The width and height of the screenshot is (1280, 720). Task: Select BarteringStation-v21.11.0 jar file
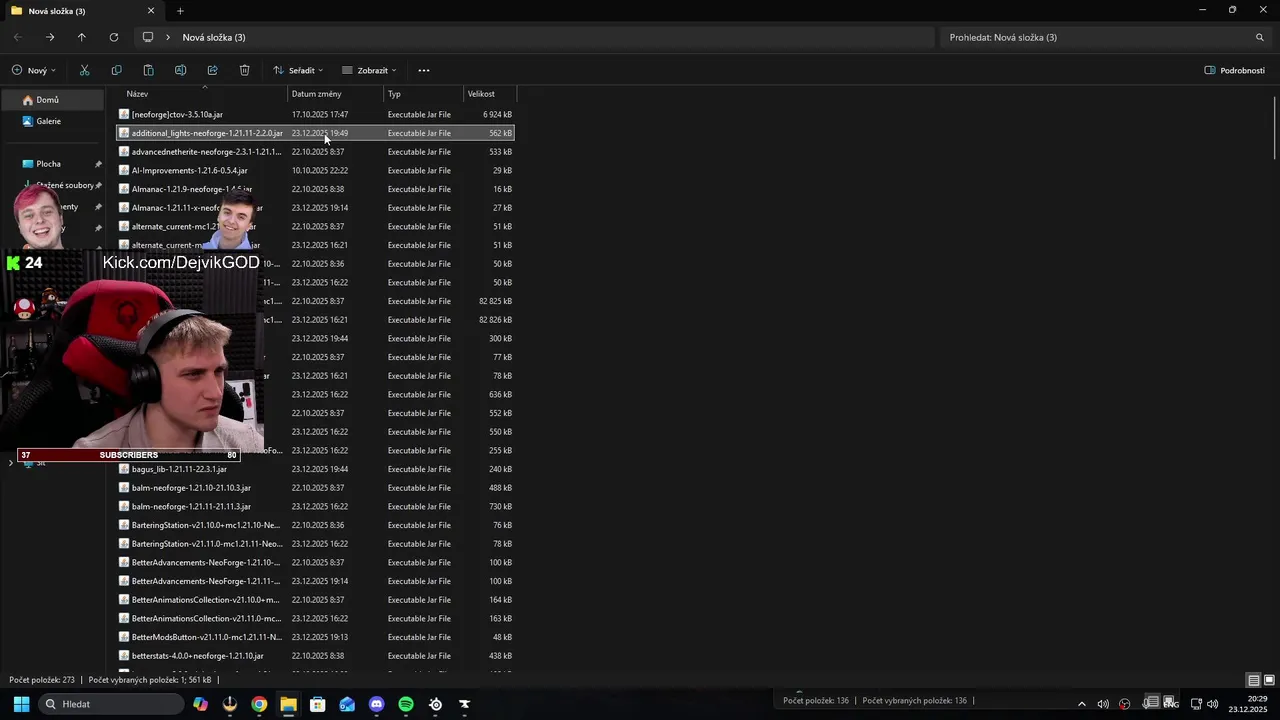click(315, 544)
